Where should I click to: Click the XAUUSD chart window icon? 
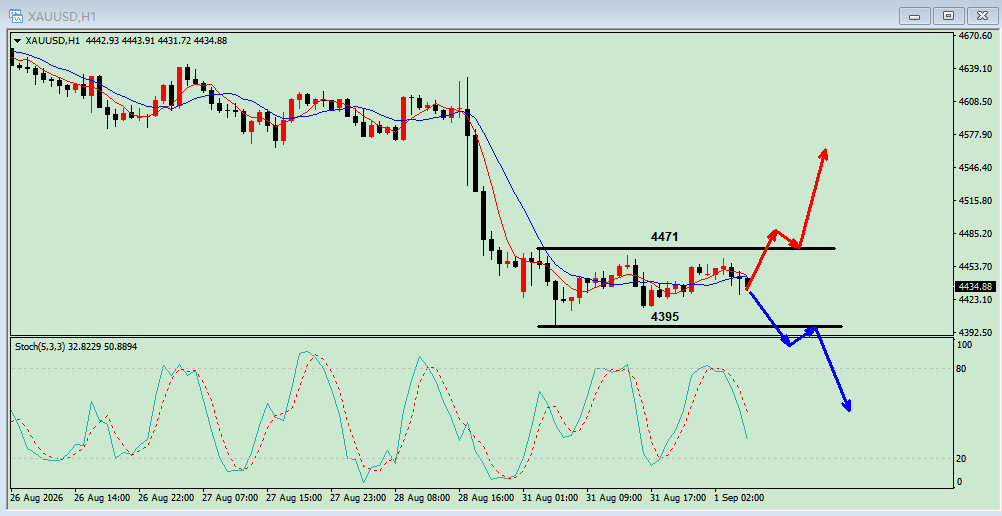[15, 15]
